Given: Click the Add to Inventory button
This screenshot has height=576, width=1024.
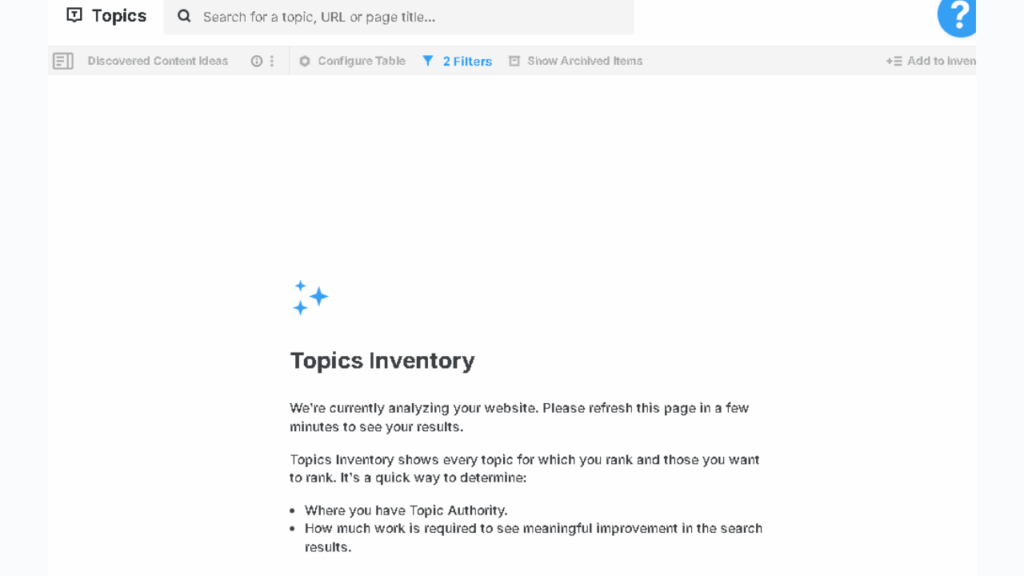Looking at the screenshot, I should (x=930, y=61).
